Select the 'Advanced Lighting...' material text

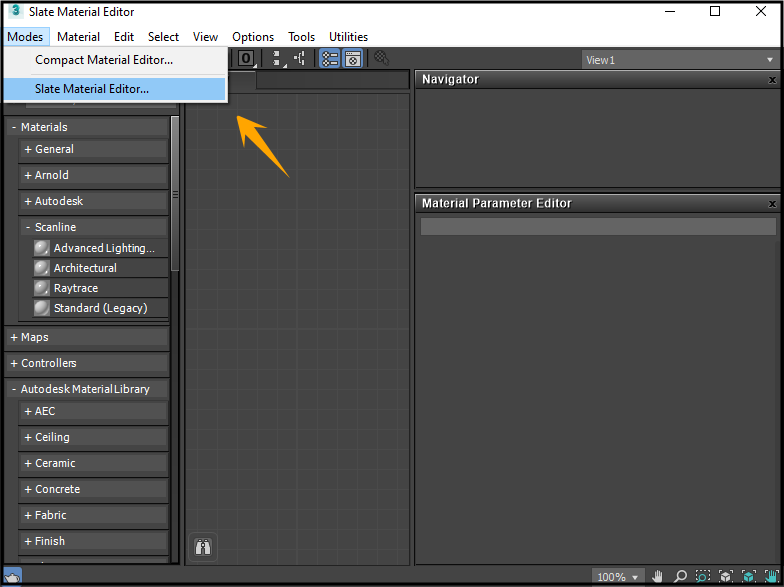pos(104,248)
